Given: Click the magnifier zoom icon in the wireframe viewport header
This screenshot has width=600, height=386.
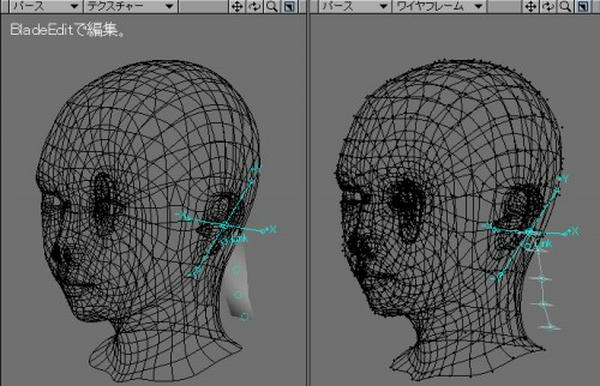Looking at the screenshot, I should [565, 7].
